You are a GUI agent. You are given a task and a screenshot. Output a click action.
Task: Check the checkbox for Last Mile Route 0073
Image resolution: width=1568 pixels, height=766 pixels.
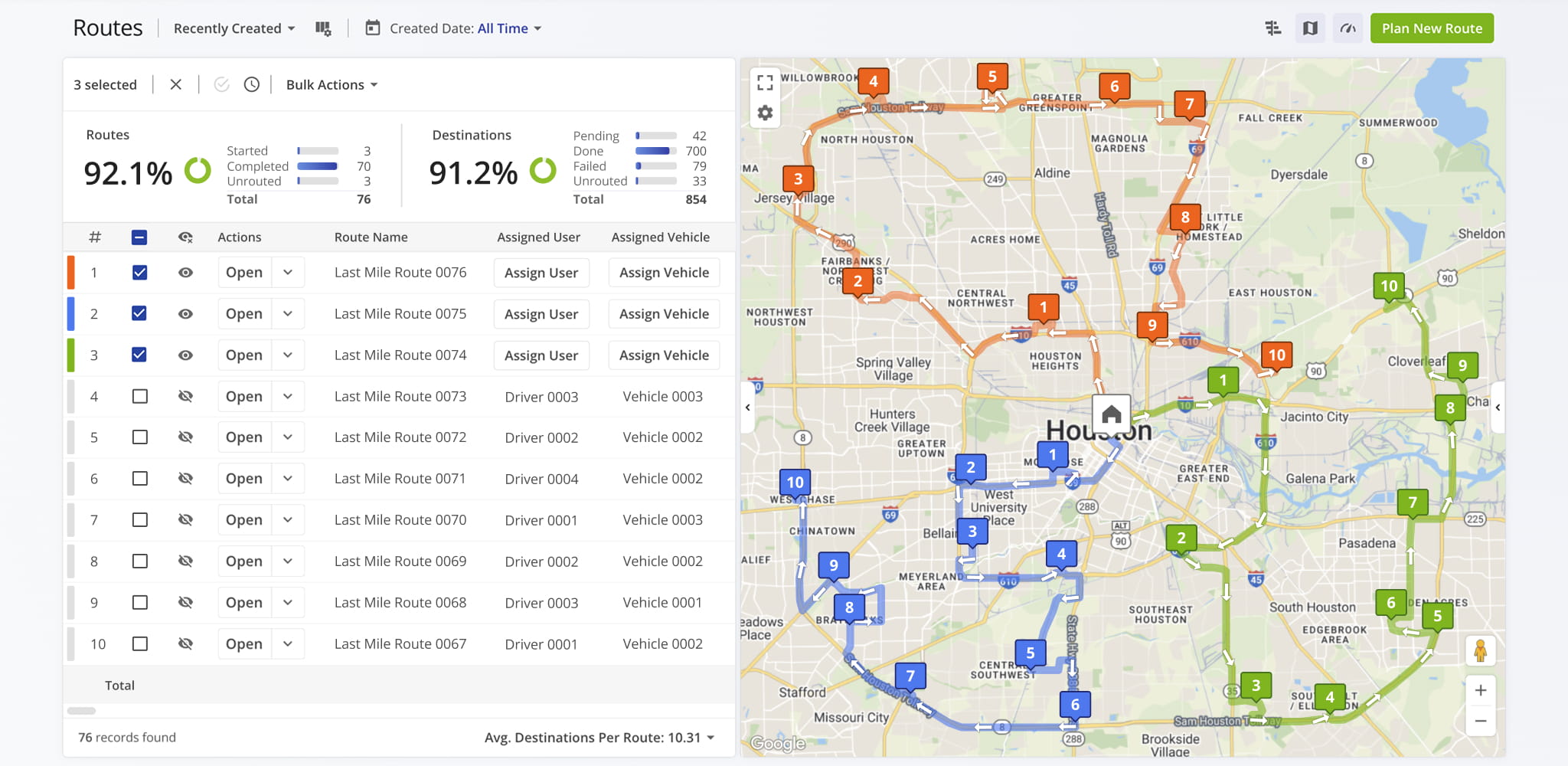click(139, 396)
